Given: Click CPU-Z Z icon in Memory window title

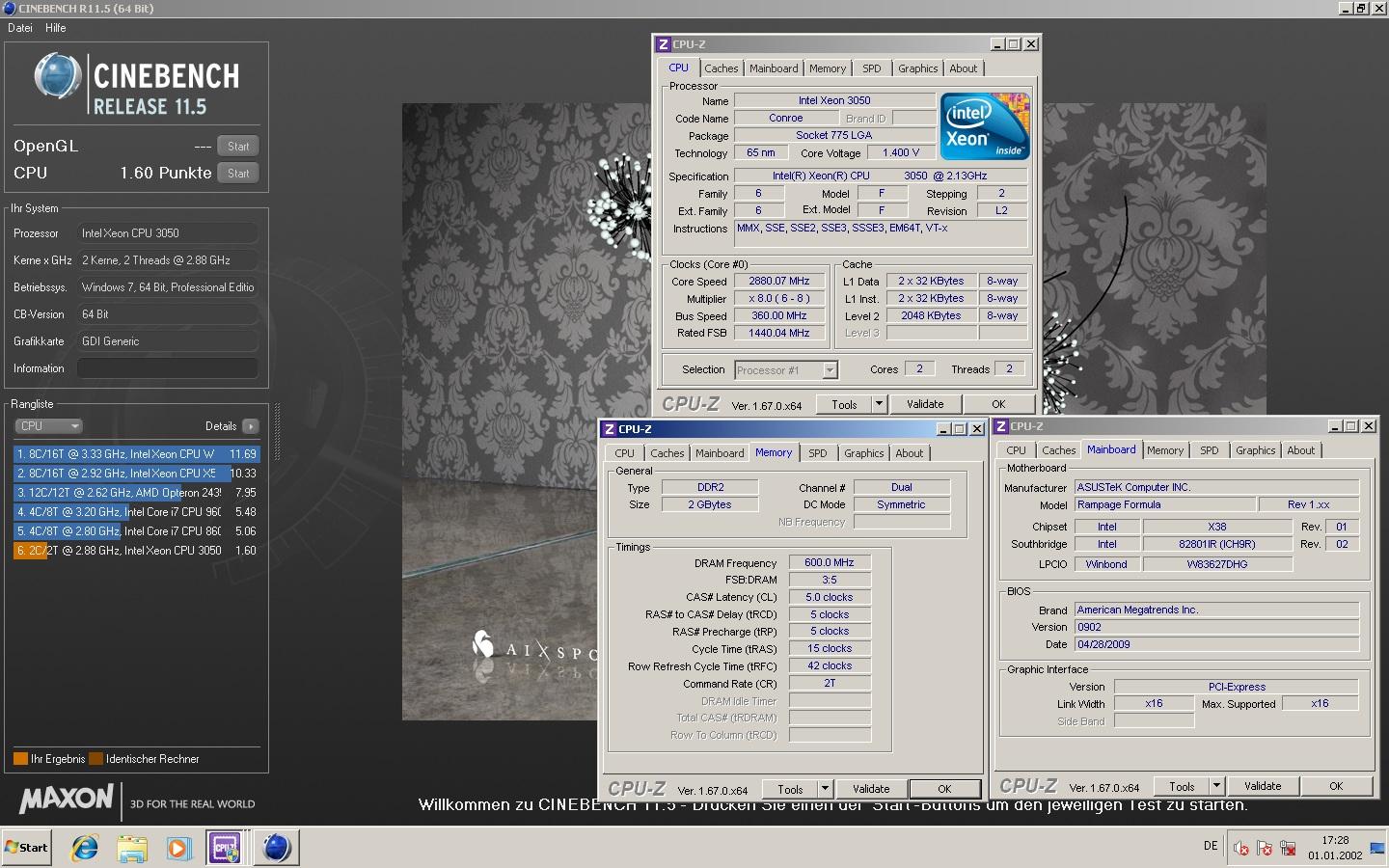Looking at the screenshot, I should [x=609, y=429].
